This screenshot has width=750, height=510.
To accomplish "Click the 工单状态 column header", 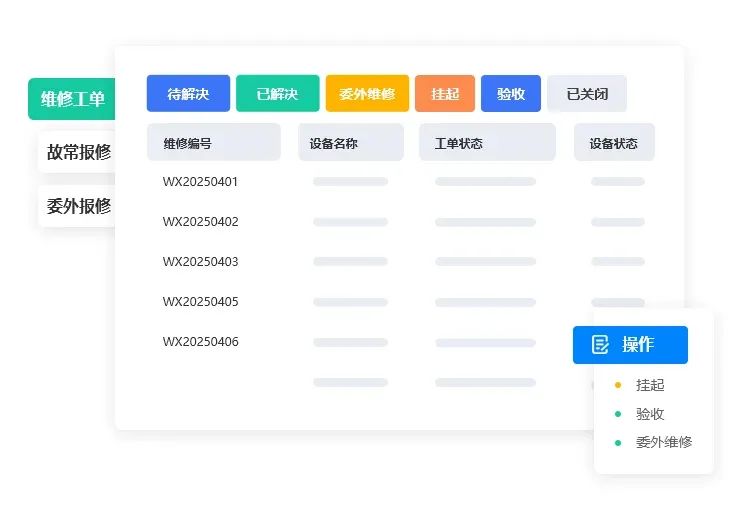I will 487,143.
